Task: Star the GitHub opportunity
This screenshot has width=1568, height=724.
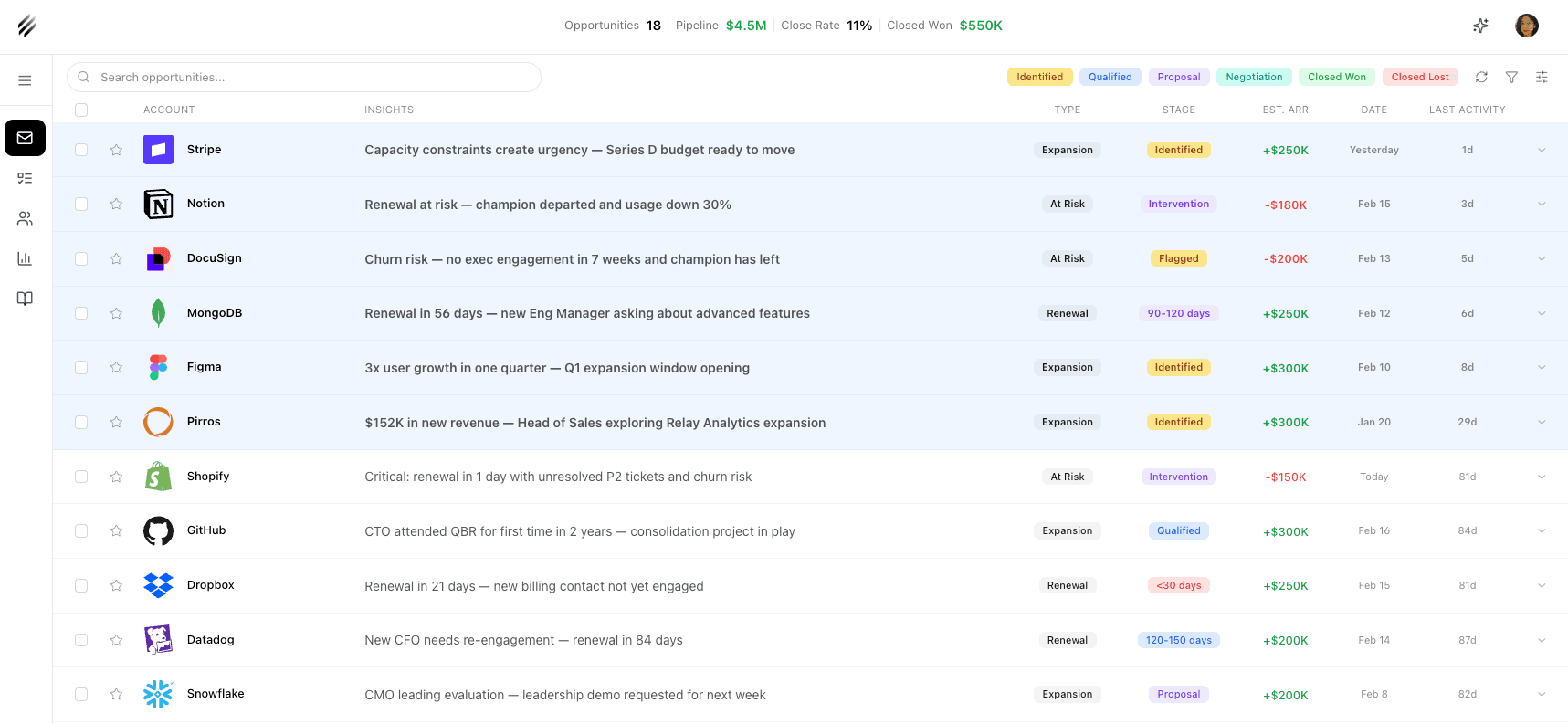Action: point(116,530)
